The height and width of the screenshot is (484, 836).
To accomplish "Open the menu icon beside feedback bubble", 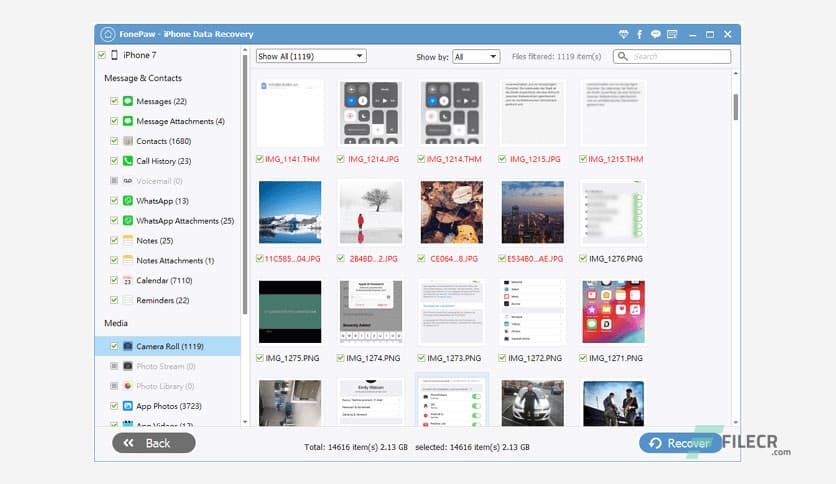I will coord(672,34).
